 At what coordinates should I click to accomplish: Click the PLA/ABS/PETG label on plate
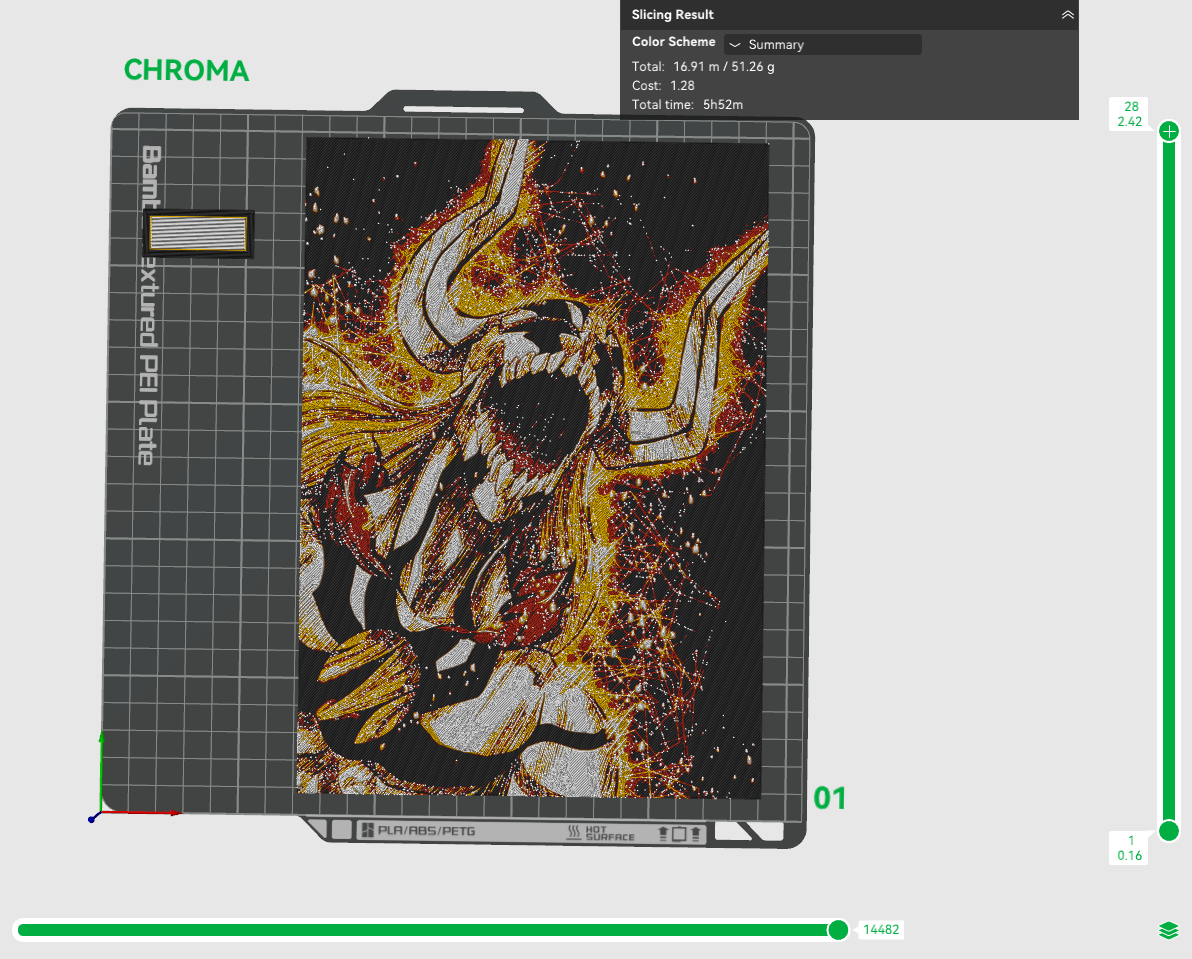(x=426, y=831)
